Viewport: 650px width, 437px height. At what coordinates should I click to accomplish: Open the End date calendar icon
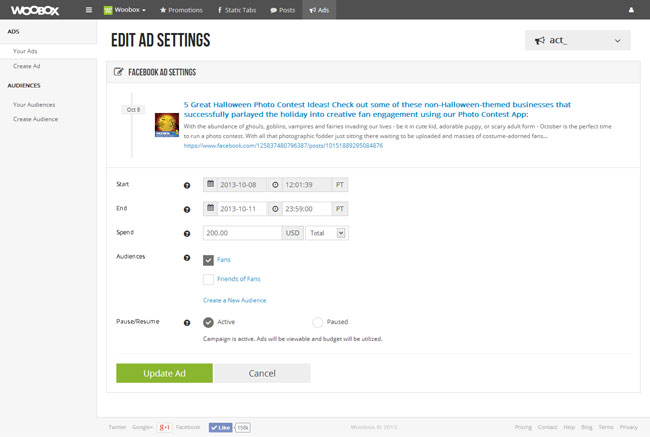(x=211, y=208)
